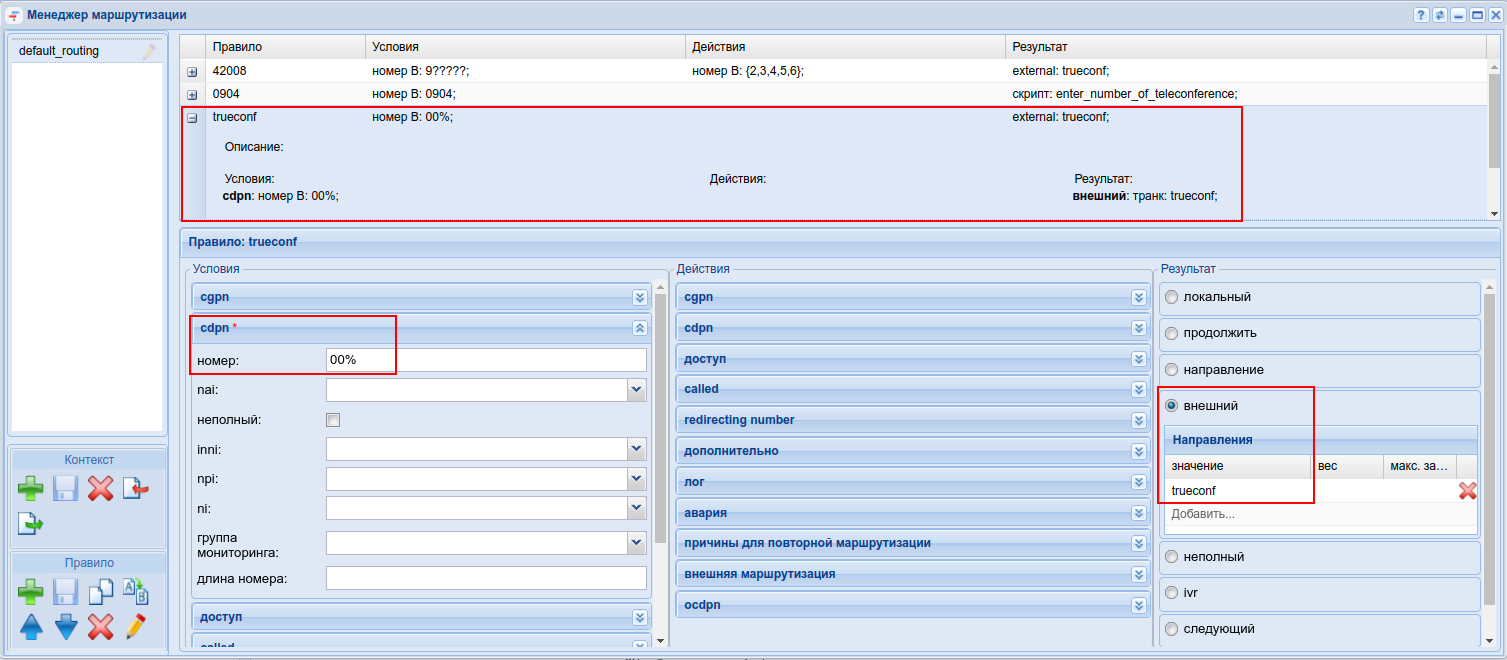Screen dimensions: 1507x660
Task: Move rule down with blue arrow
Action: click(66, 627)
